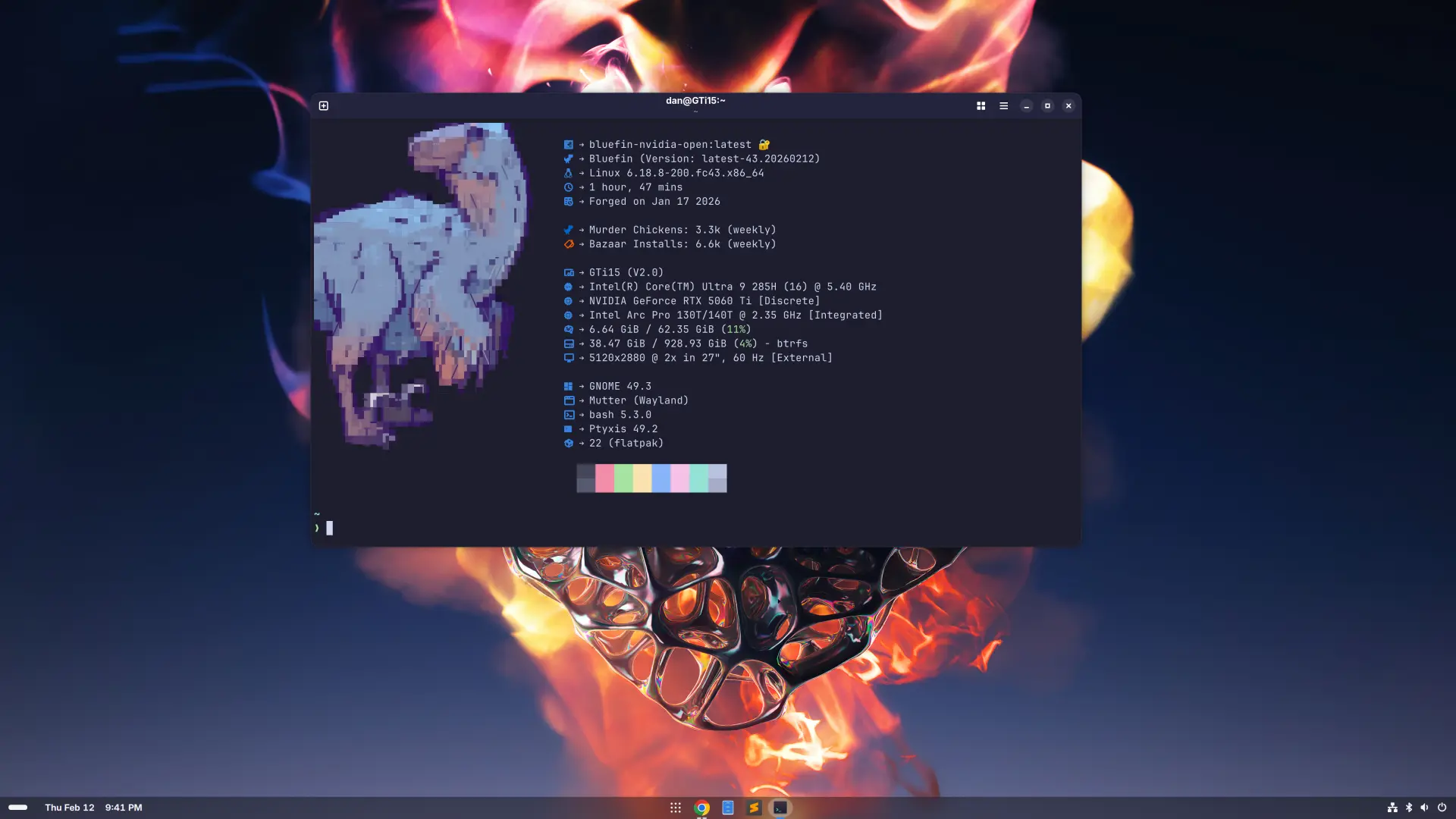Open the blue document app in dock

[728, 808]
